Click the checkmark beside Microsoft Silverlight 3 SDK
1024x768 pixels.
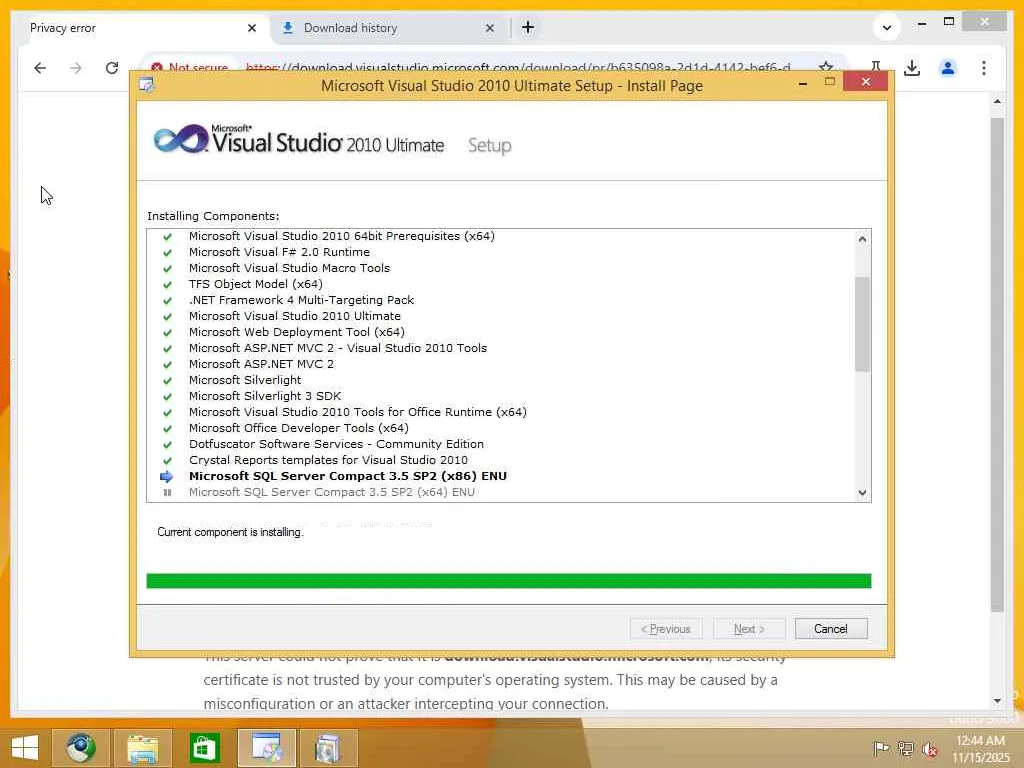click(167, 396)
